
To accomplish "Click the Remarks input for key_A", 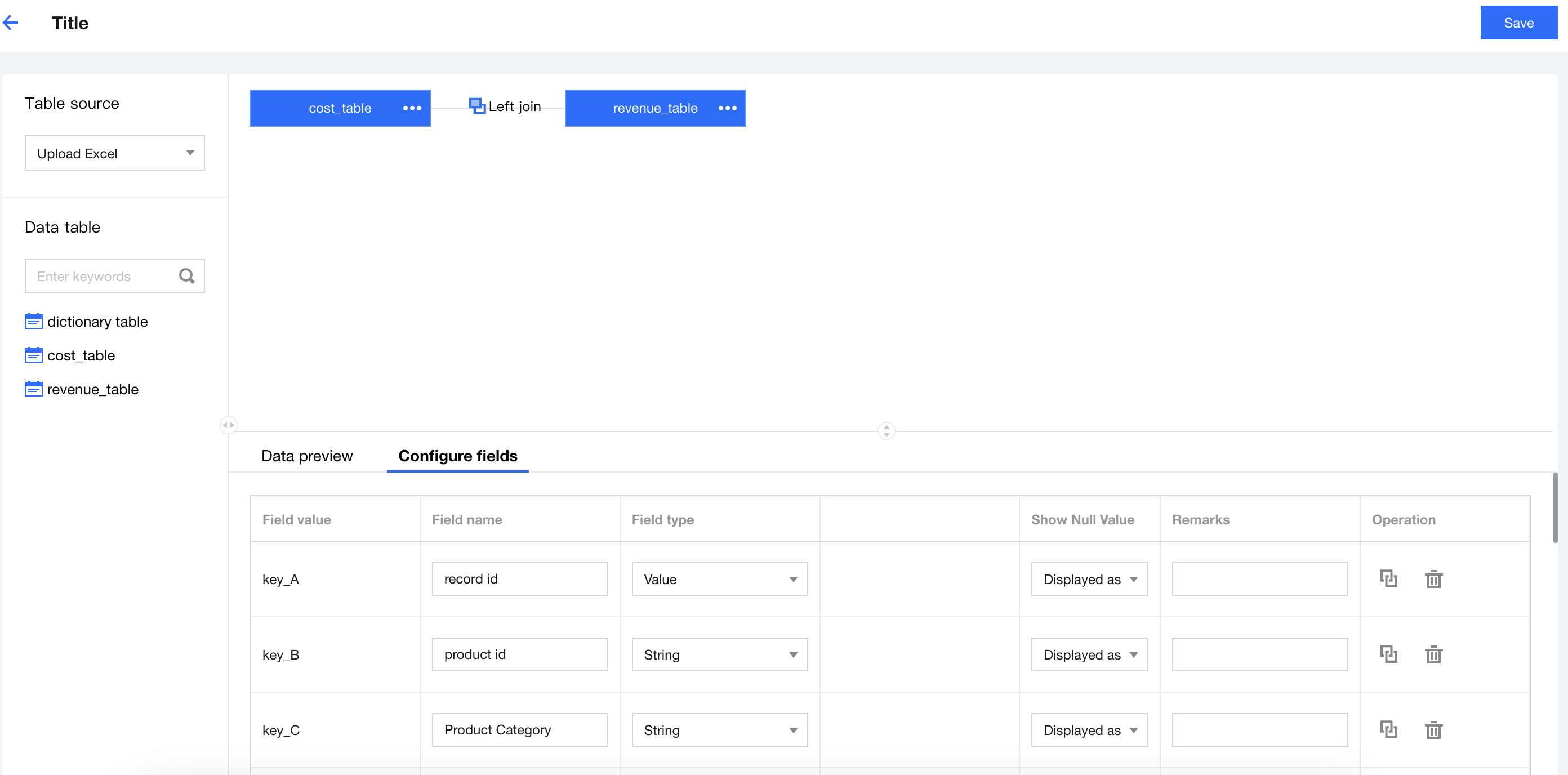I will pyautogui.click(x=1259, y=579).
